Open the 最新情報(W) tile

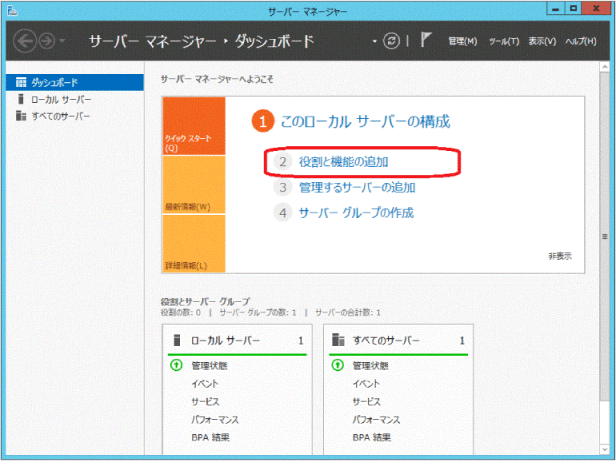click(194, 185)
